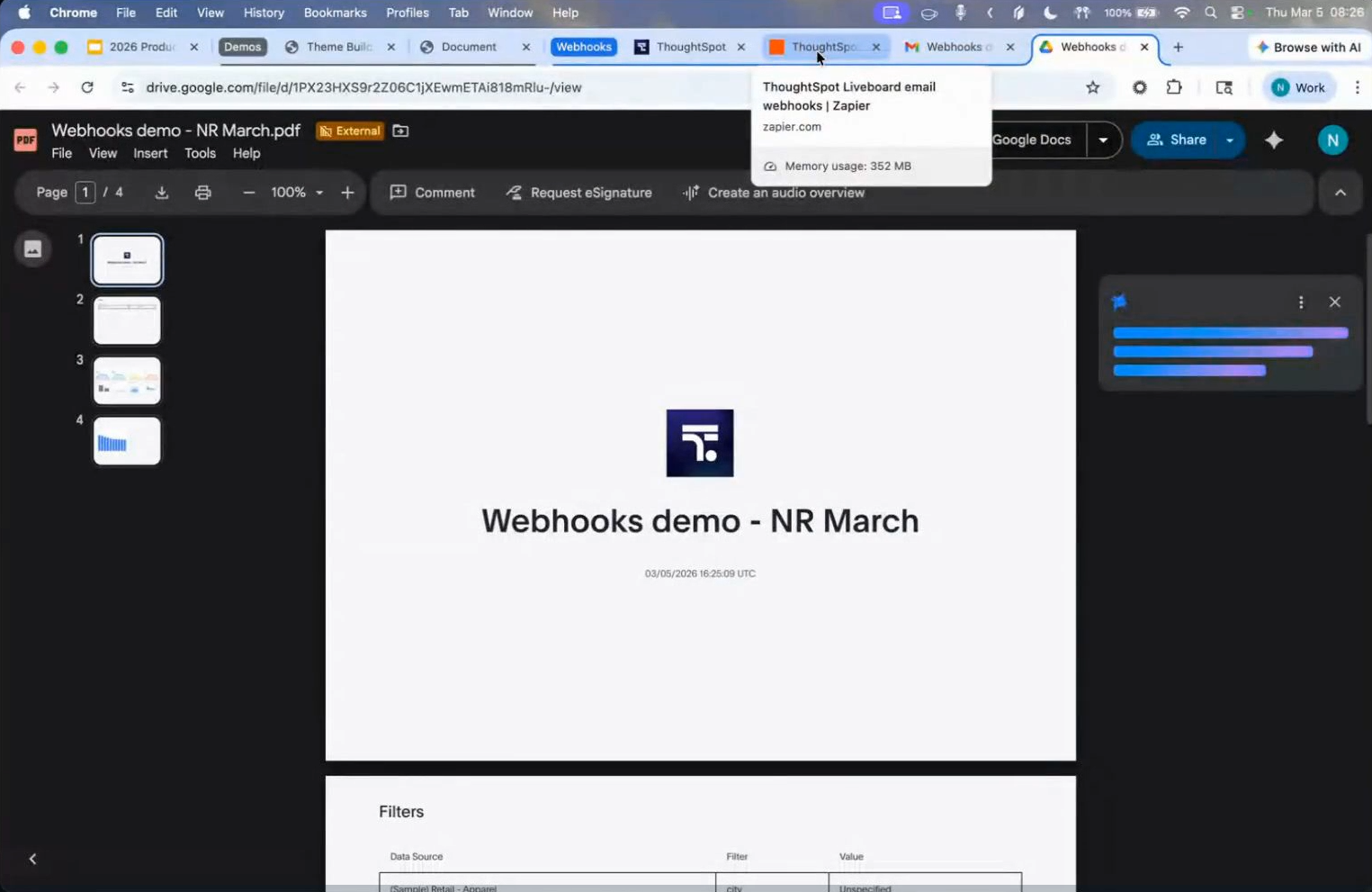
Task: Click the print icon in PDF toolbar
Action: [x=203, y=193]
